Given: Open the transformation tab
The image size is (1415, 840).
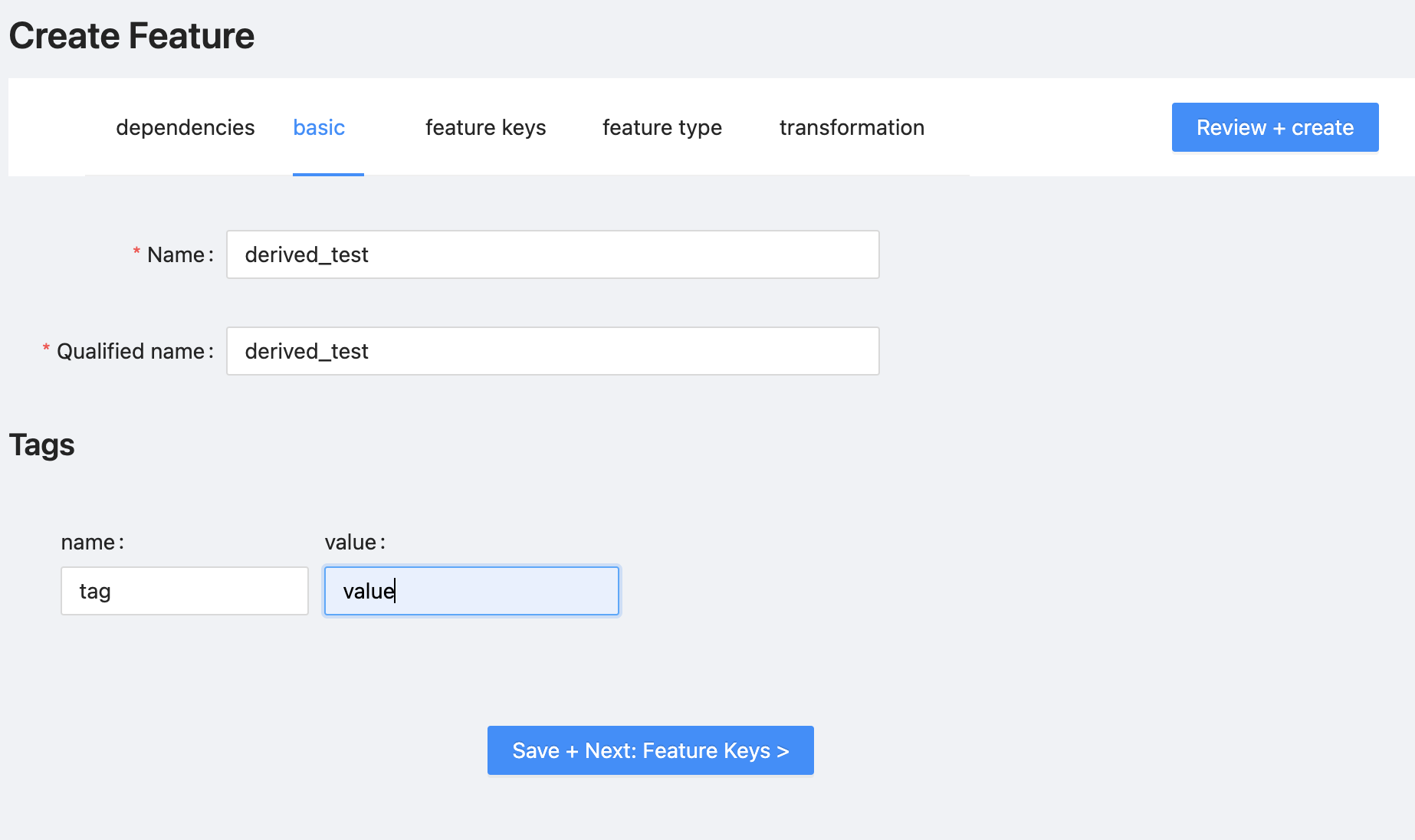Looking at the screenshot, I should pyautogui.click(x=852, y=127).
